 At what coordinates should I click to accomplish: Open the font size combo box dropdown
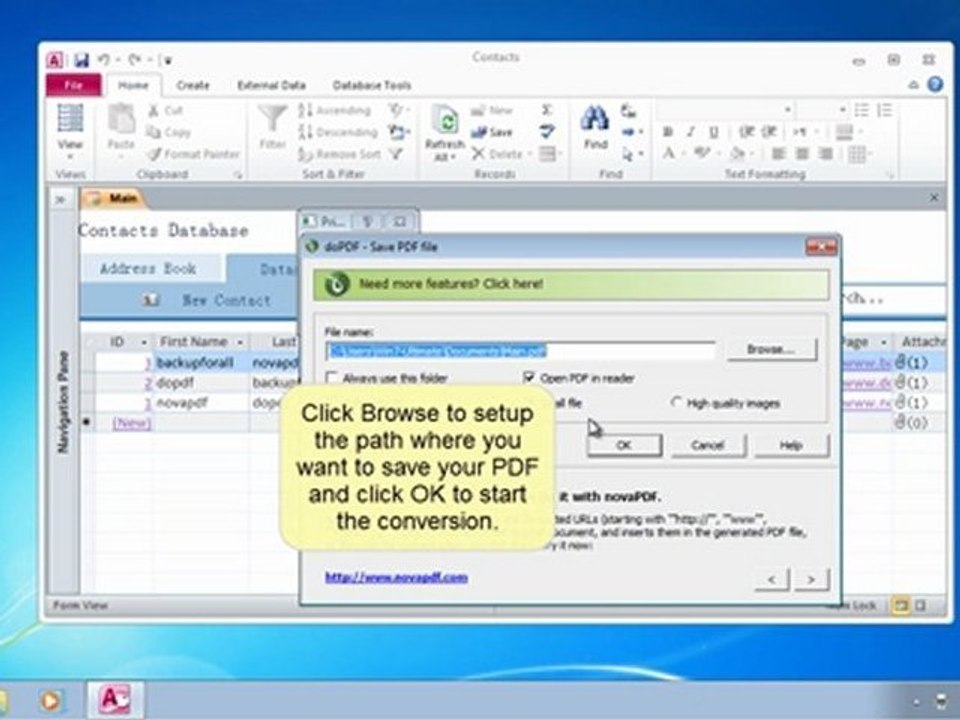[843, 110]
